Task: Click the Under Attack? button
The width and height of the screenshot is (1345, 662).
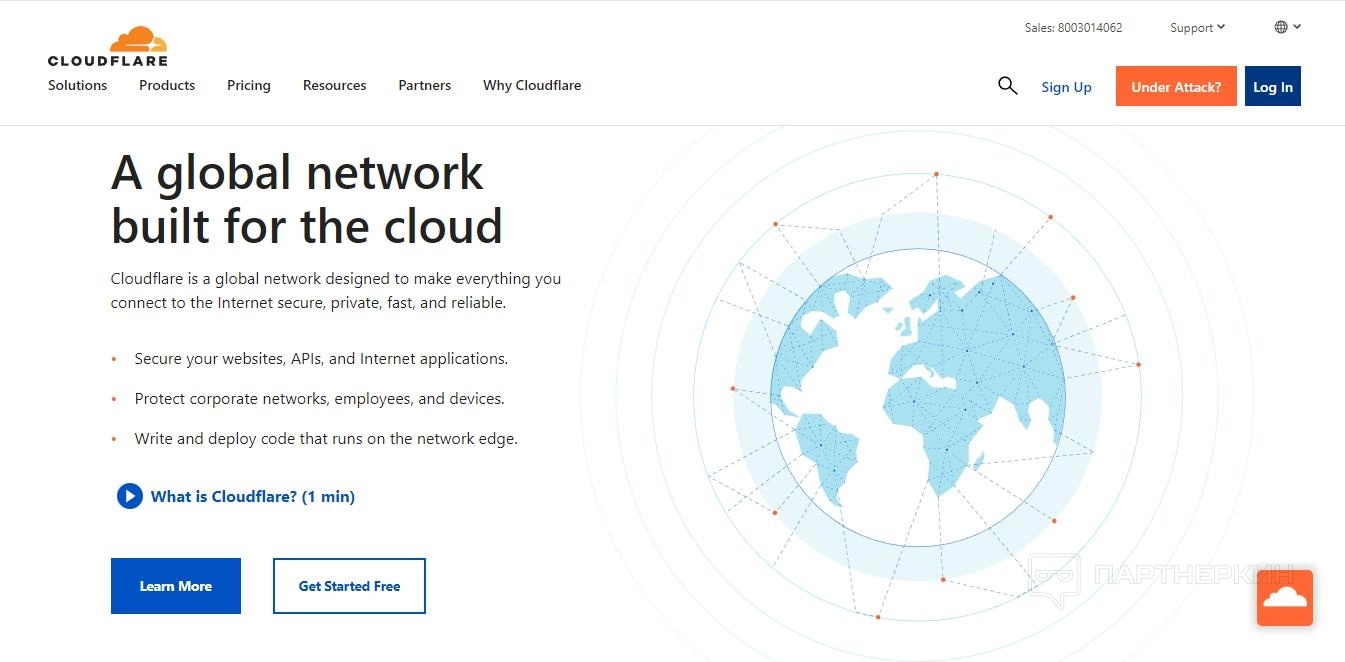Action: point(1176,87)
